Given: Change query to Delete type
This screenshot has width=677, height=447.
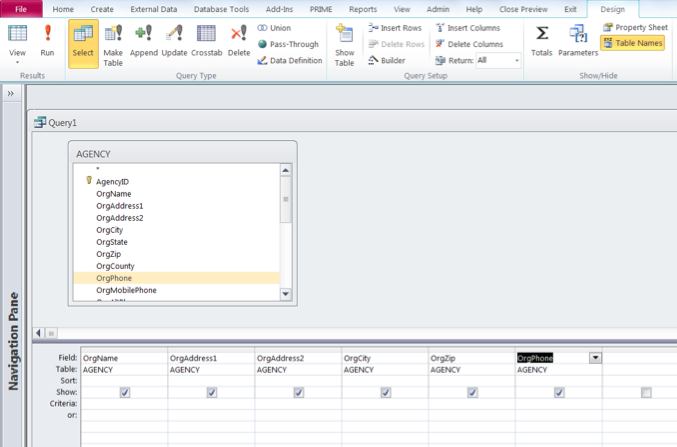Looking at the screenshot, I should 239,42.
